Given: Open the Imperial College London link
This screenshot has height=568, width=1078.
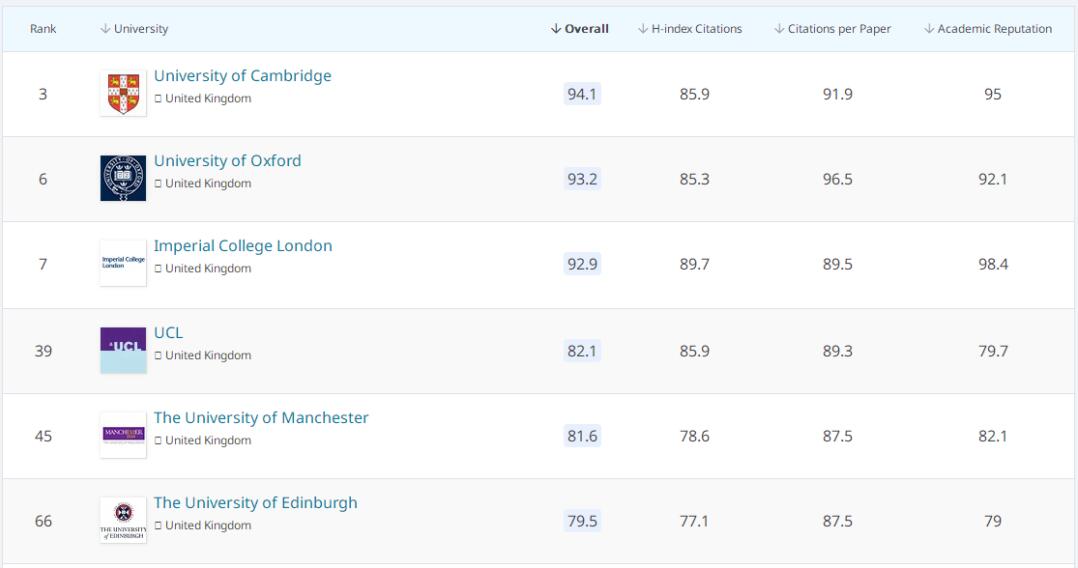Looking at the screenshot, I should coord(242,246).
